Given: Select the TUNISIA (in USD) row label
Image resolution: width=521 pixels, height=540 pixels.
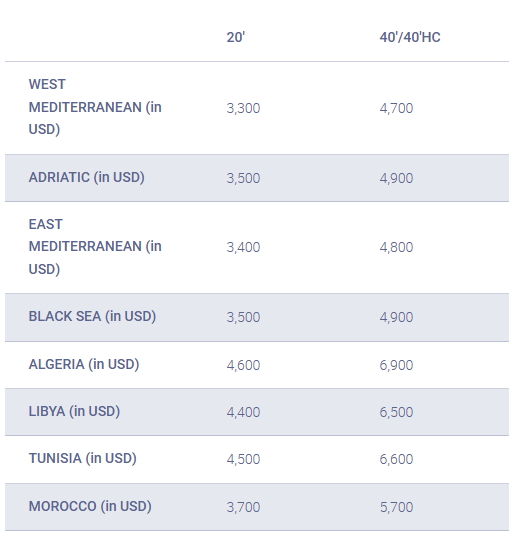Looking at the screenshot, I should (83, 459).
